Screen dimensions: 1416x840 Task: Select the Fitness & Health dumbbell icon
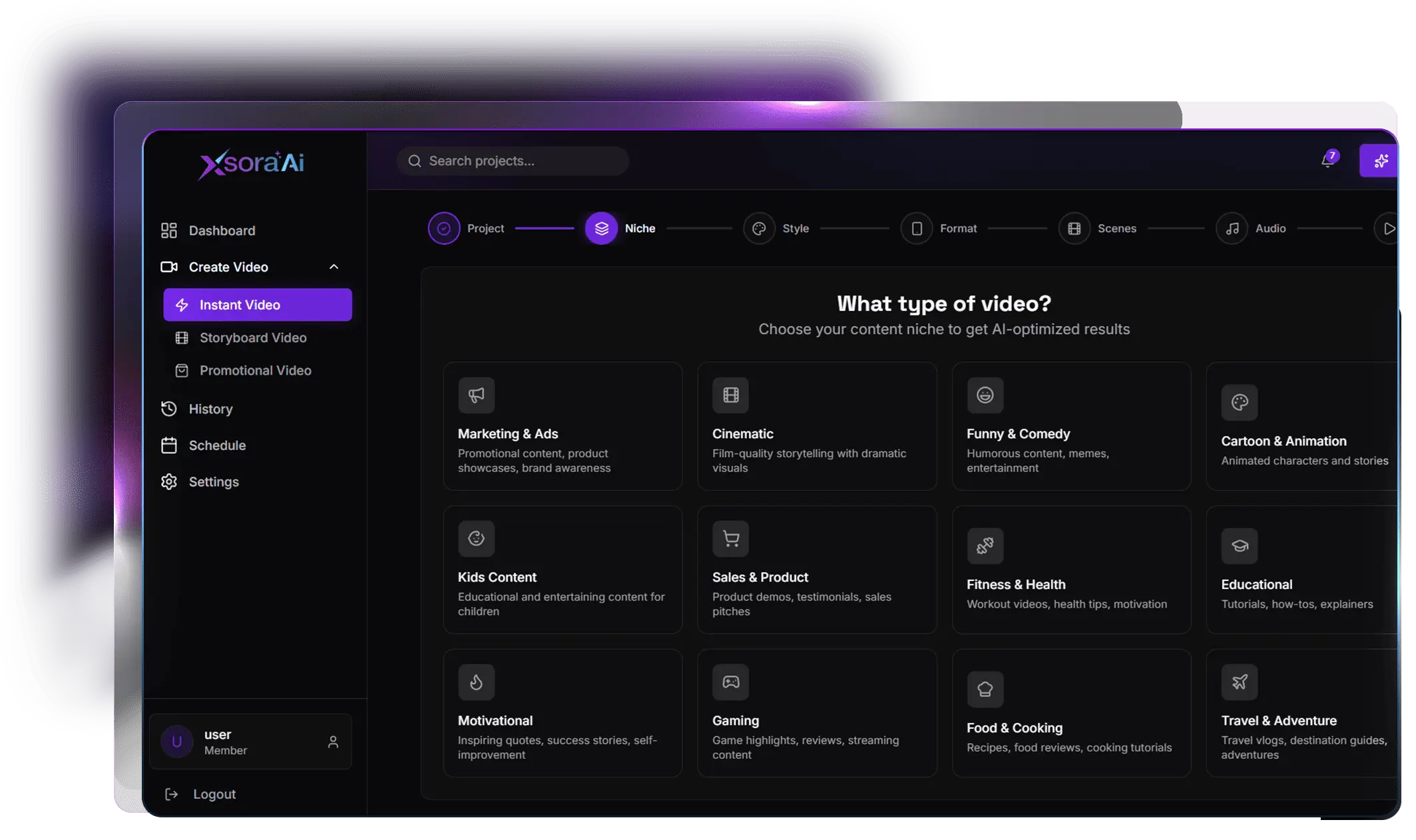tap(985, 546)
